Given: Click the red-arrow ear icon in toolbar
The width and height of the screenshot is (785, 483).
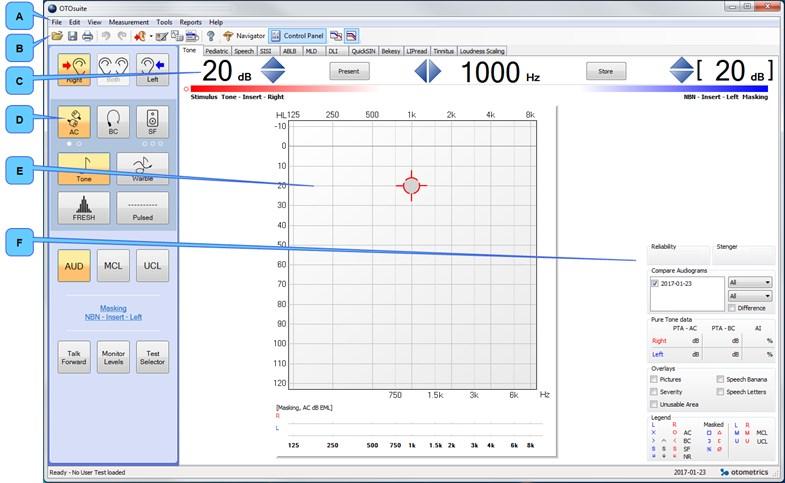Looking at the screenshot, I should point(140,36).
